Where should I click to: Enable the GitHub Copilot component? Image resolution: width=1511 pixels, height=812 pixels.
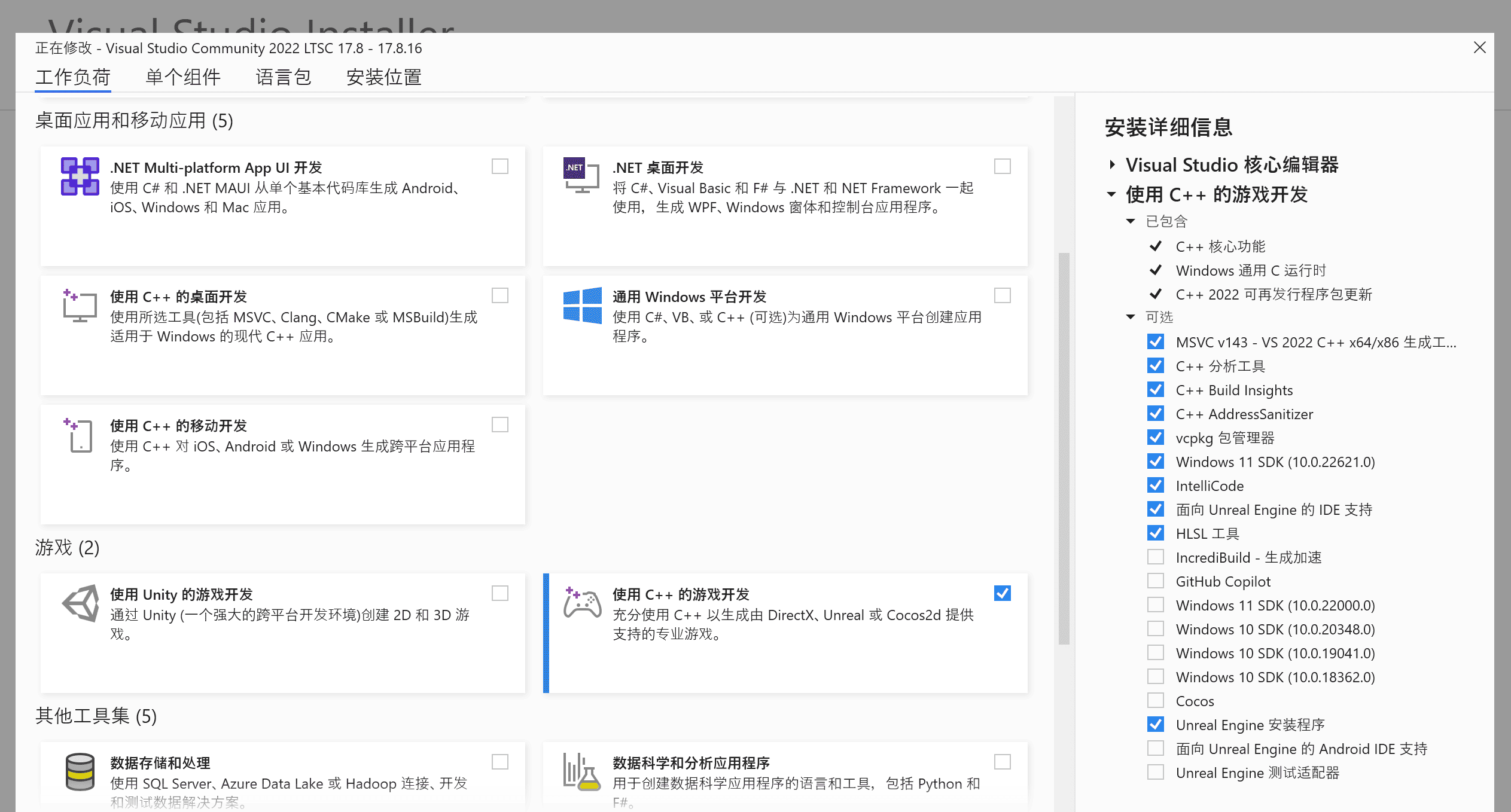point(1156,581)
